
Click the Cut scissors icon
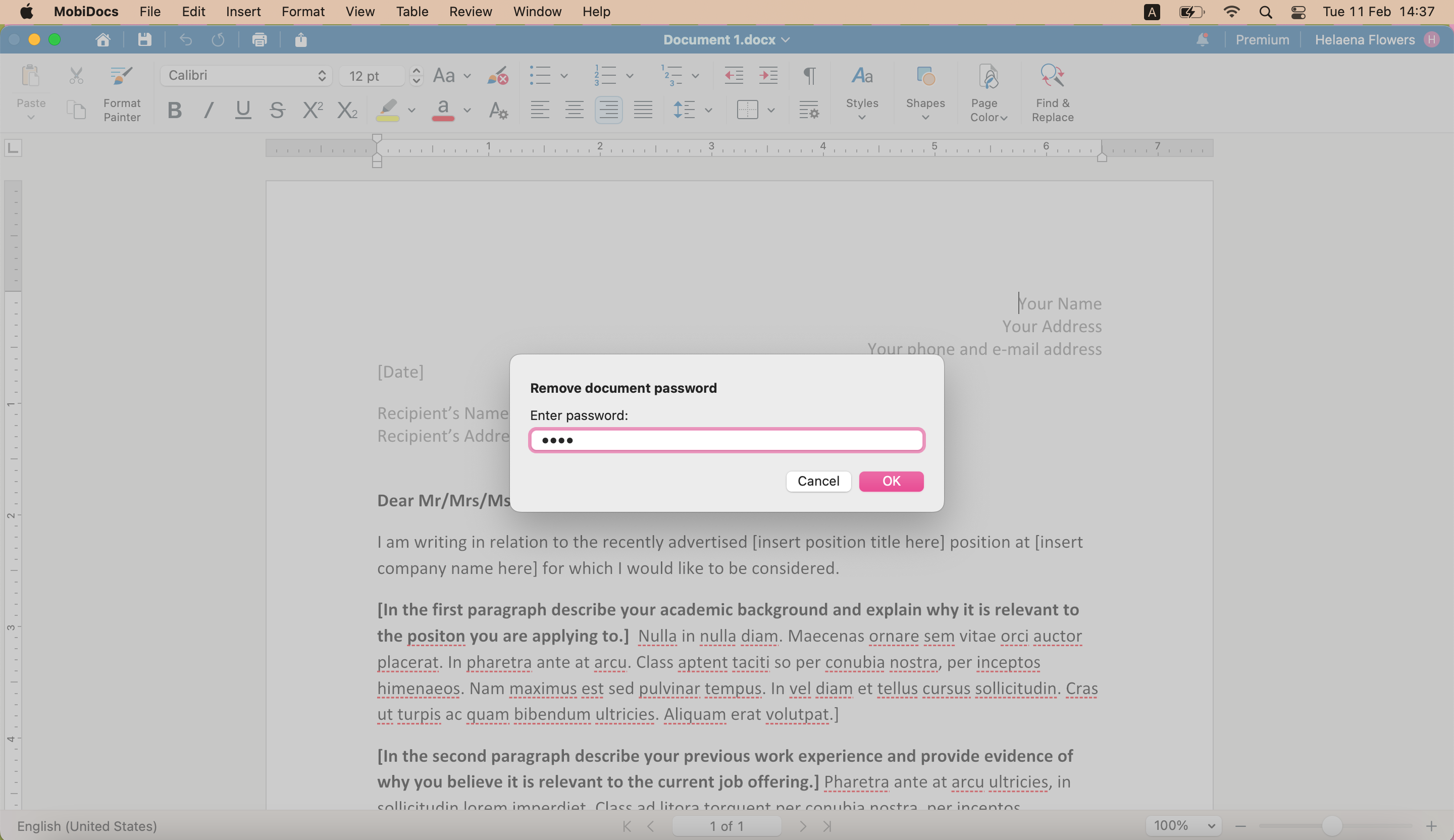76,76
